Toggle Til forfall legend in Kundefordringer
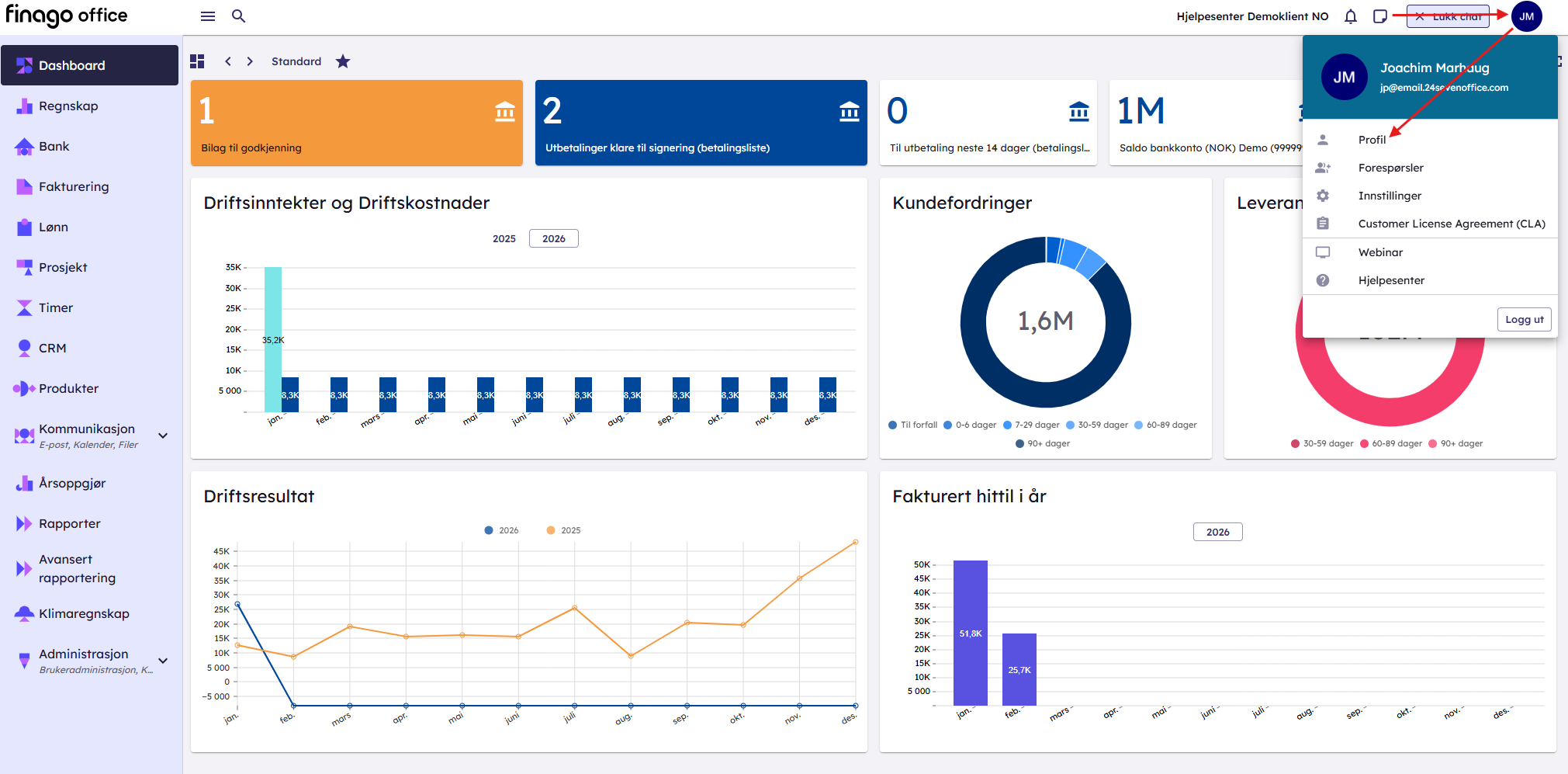Image resolution: width=1568 pixels, height=774 pixels. [913, 425]
